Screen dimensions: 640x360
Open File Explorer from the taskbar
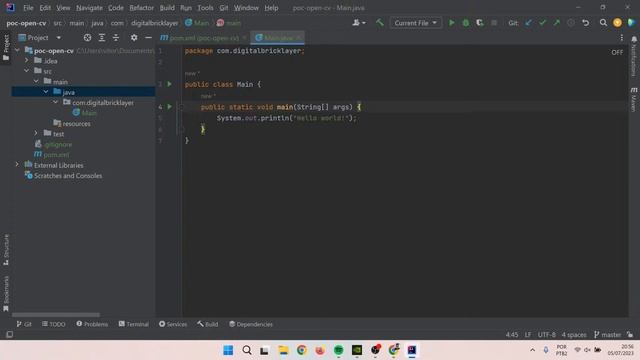283,350
